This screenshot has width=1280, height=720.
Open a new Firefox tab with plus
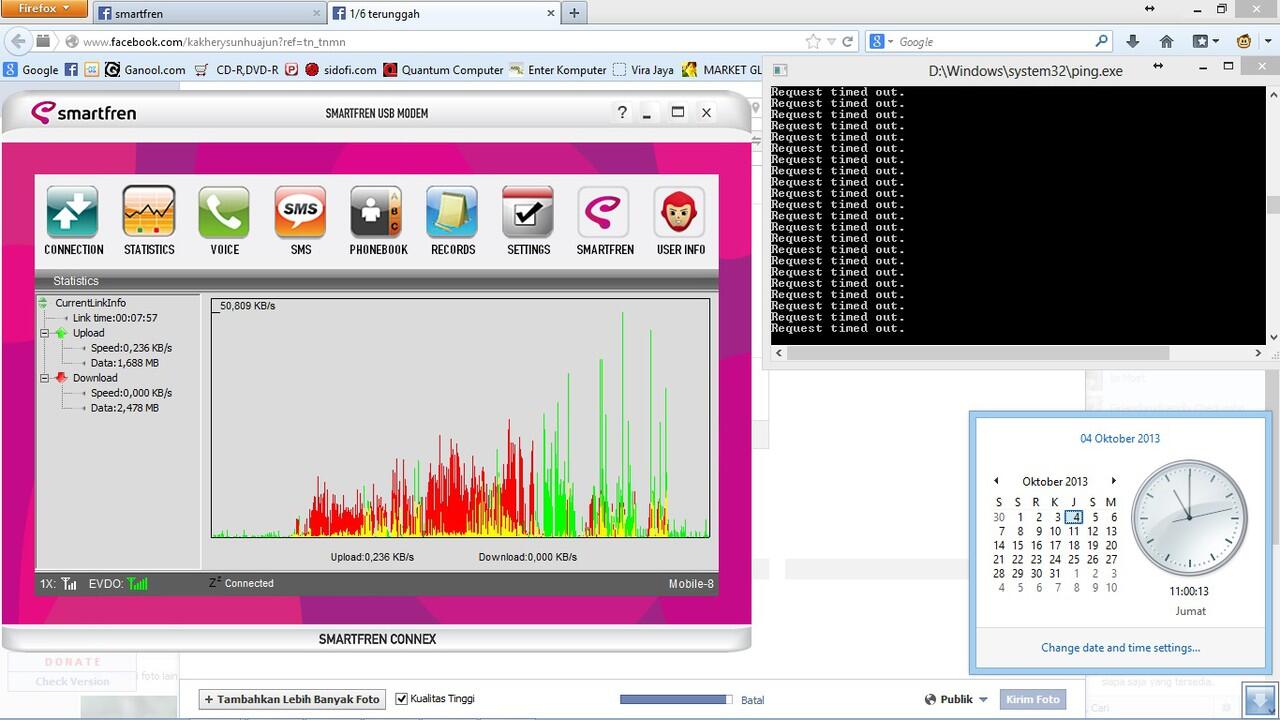pyautogui.click(x=574, y=13)
